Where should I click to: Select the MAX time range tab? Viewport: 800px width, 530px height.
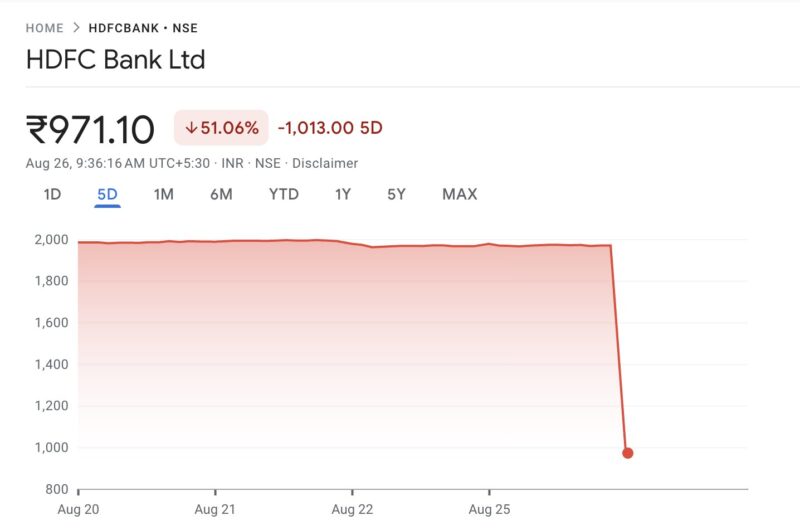coord(459,194)
